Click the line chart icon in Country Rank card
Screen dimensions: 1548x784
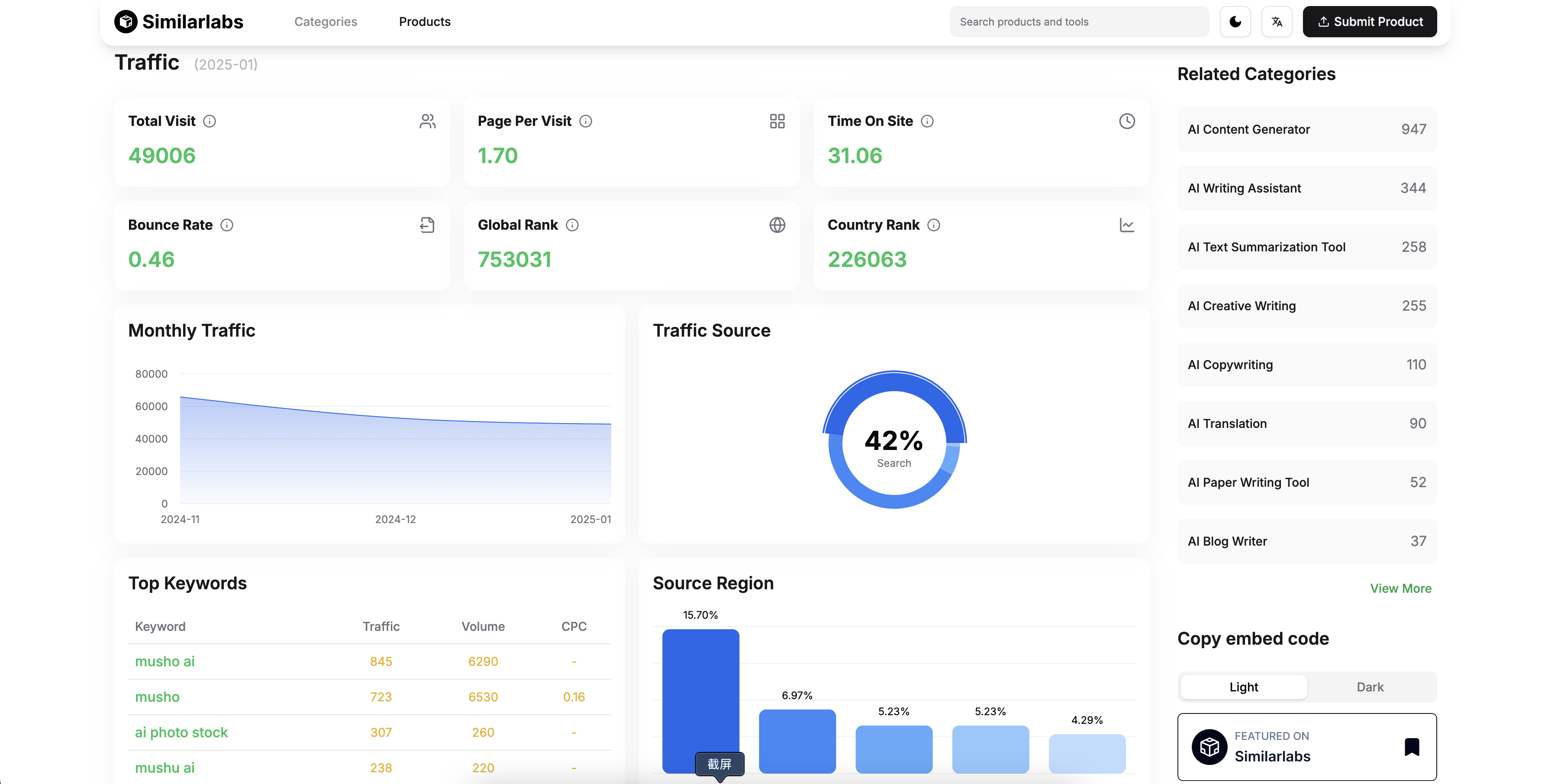click(1127, 225)
